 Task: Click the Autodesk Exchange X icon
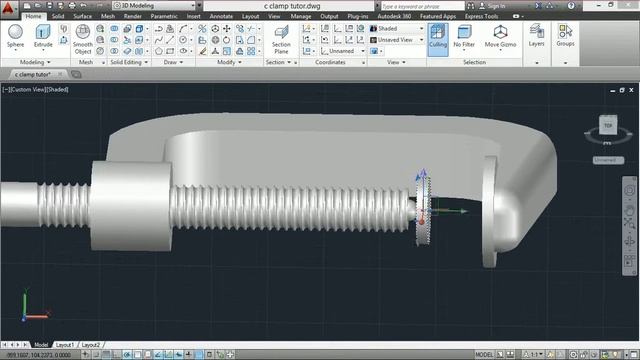(538, 6)
